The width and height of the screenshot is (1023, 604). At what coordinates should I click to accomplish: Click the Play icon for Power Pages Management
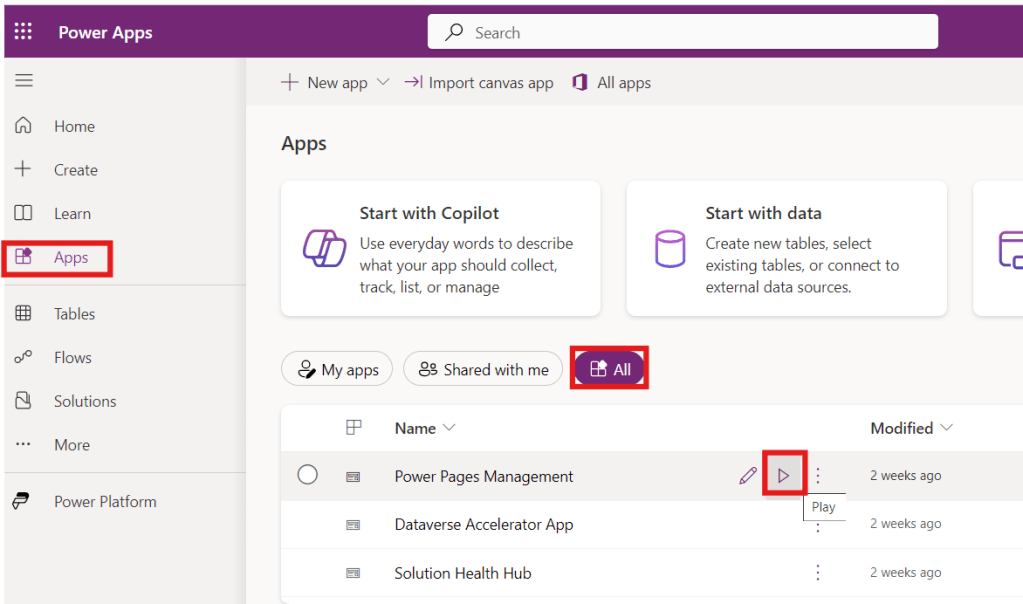tap(783, 476)
